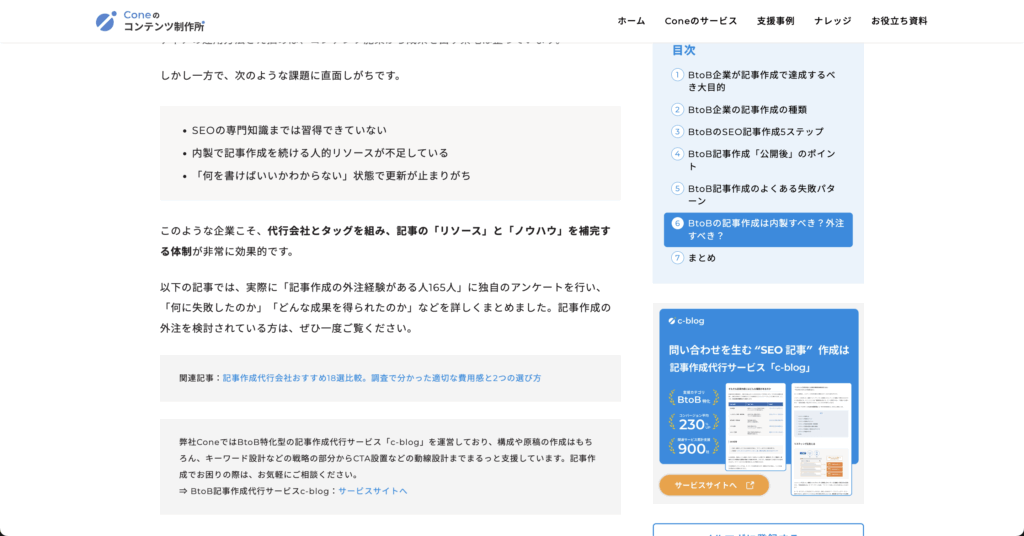Click the c-blog logo in banner
This screenshot has width=1024, height=536.
point(686,321)
